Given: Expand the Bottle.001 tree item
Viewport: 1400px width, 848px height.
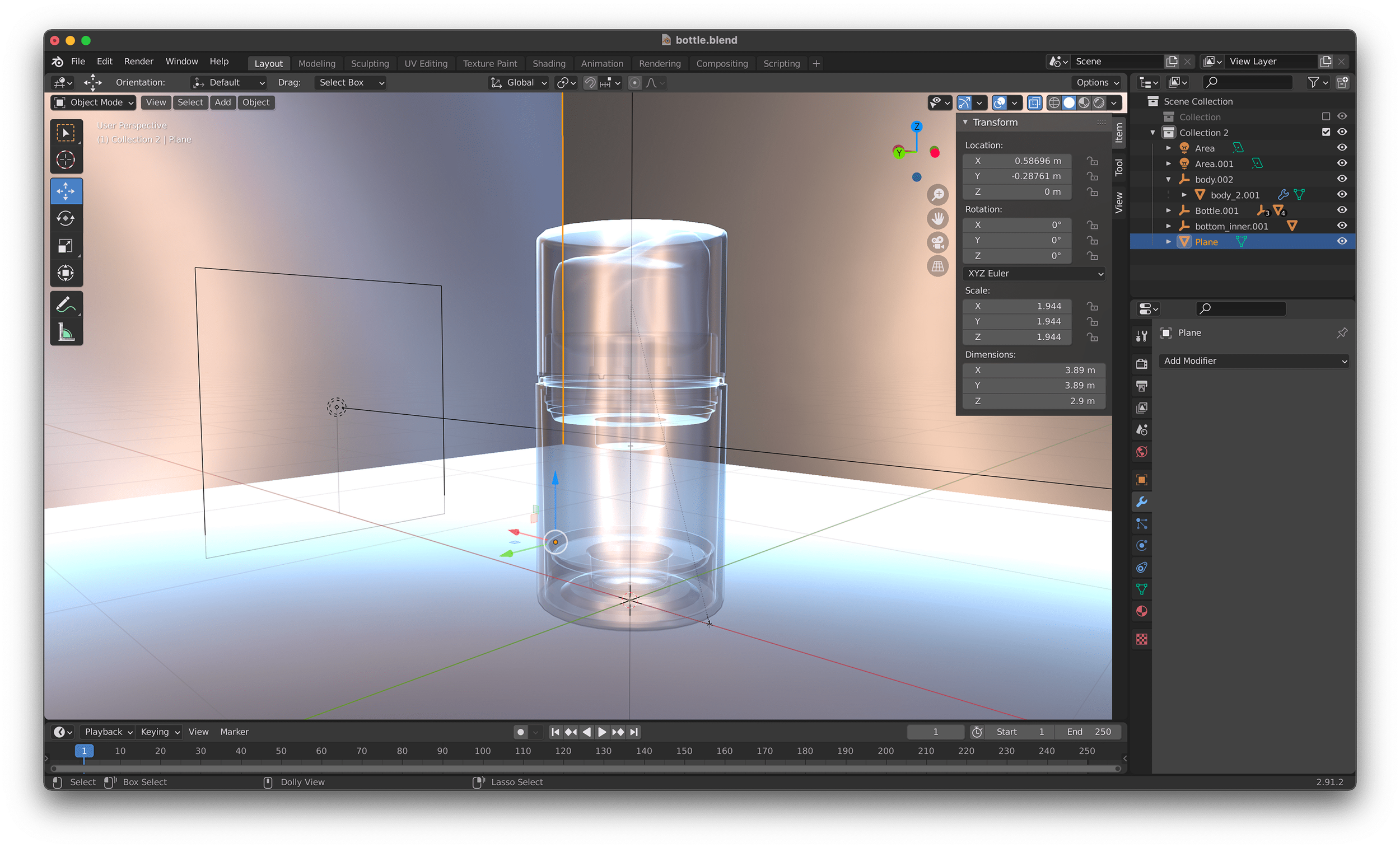Looking at the screenshot, I should point(1168,210).
